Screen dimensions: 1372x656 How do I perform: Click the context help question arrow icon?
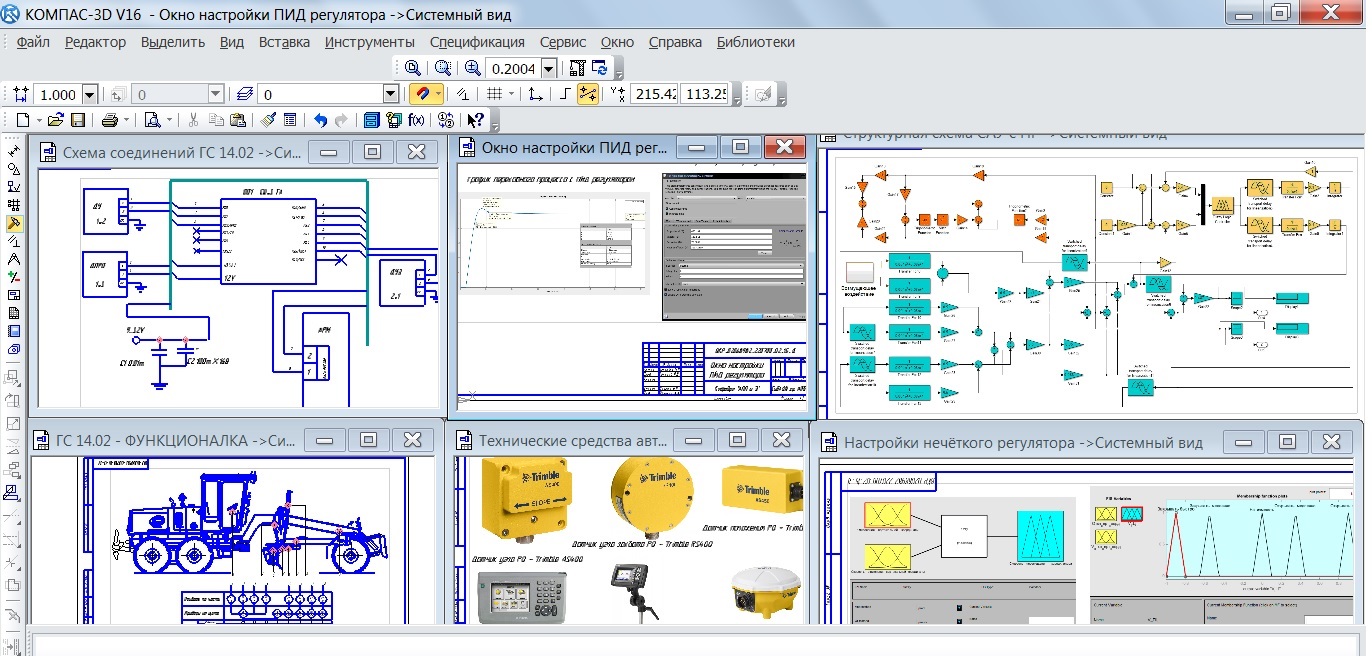tap(475, 120)
